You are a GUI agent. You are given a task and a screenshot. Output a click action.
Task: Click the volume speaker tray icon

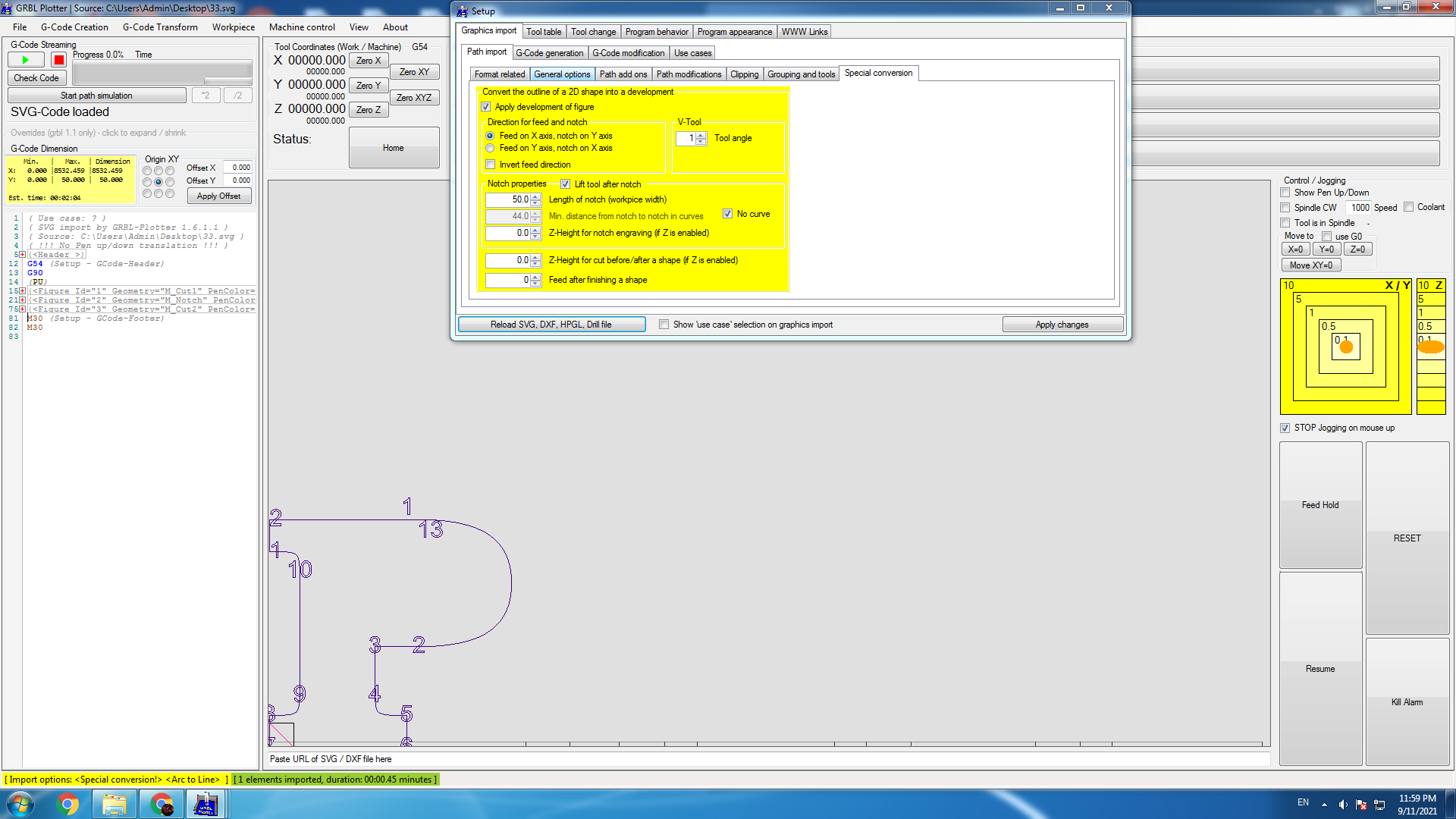point(1342,804)
